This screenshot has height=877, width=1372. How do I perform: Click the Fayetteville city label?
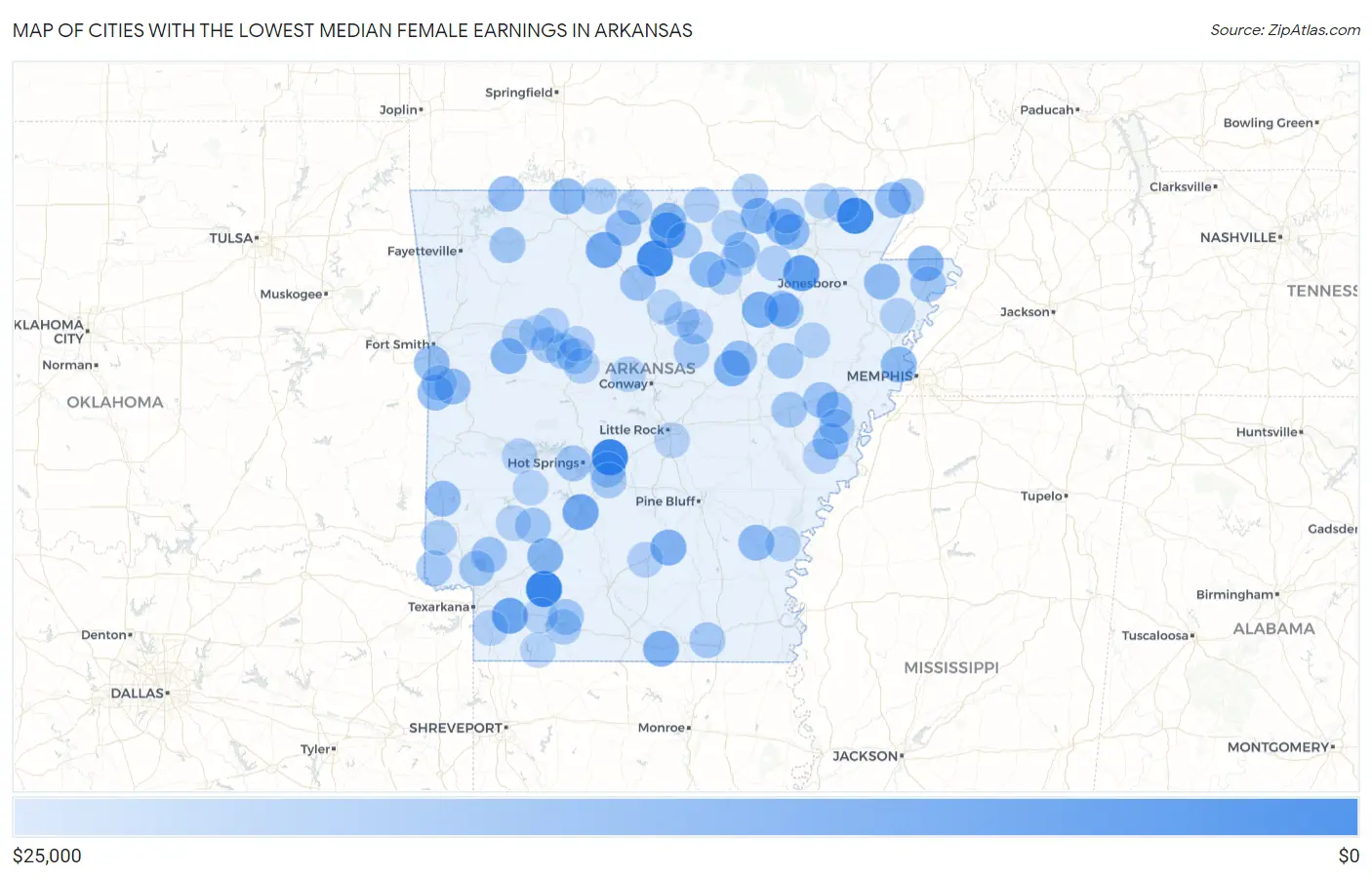pyautogui.click(x=422, y=252)
